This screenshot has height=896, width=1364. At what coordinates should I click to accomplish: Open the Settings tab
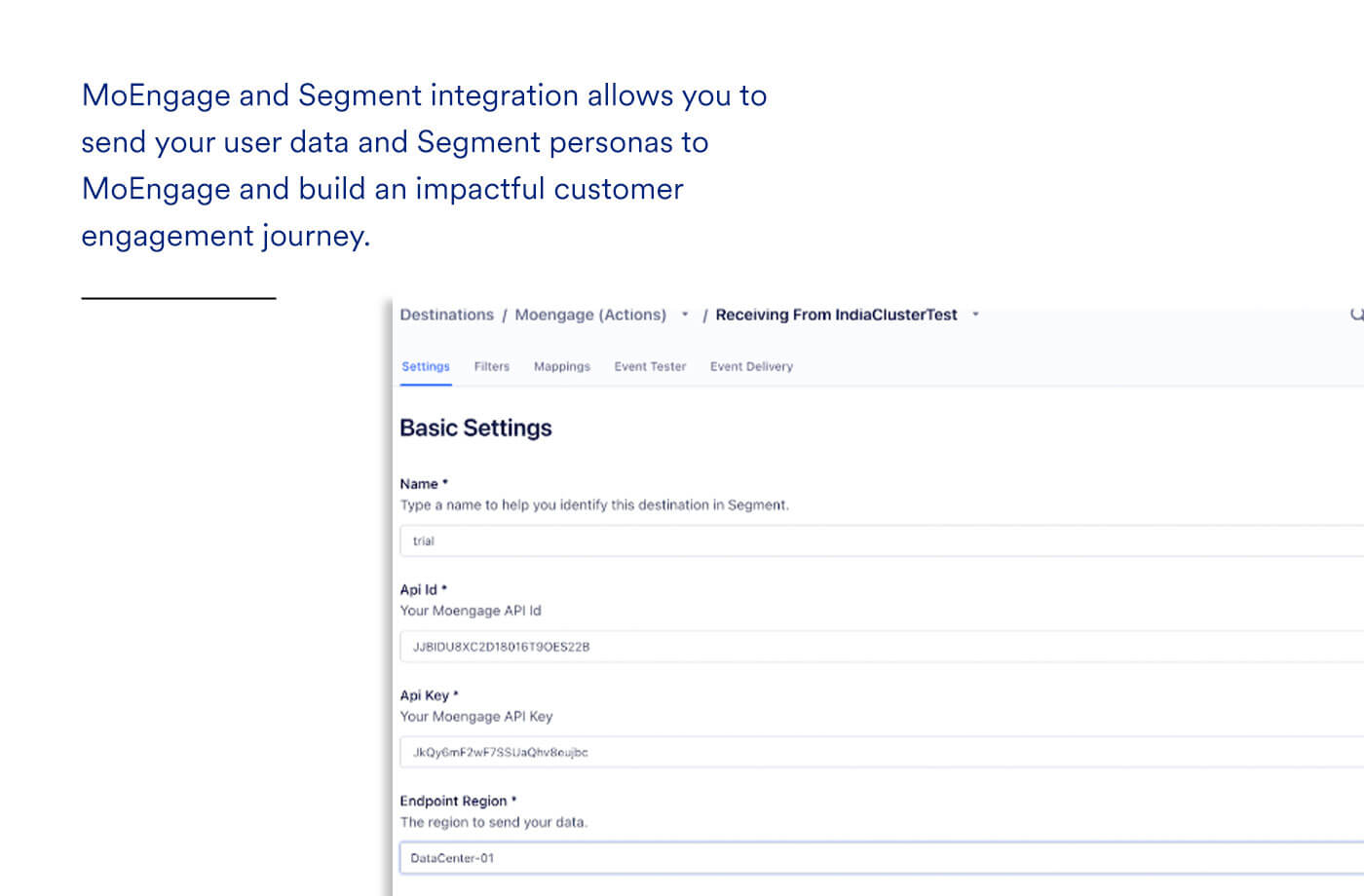click(426, 366)
